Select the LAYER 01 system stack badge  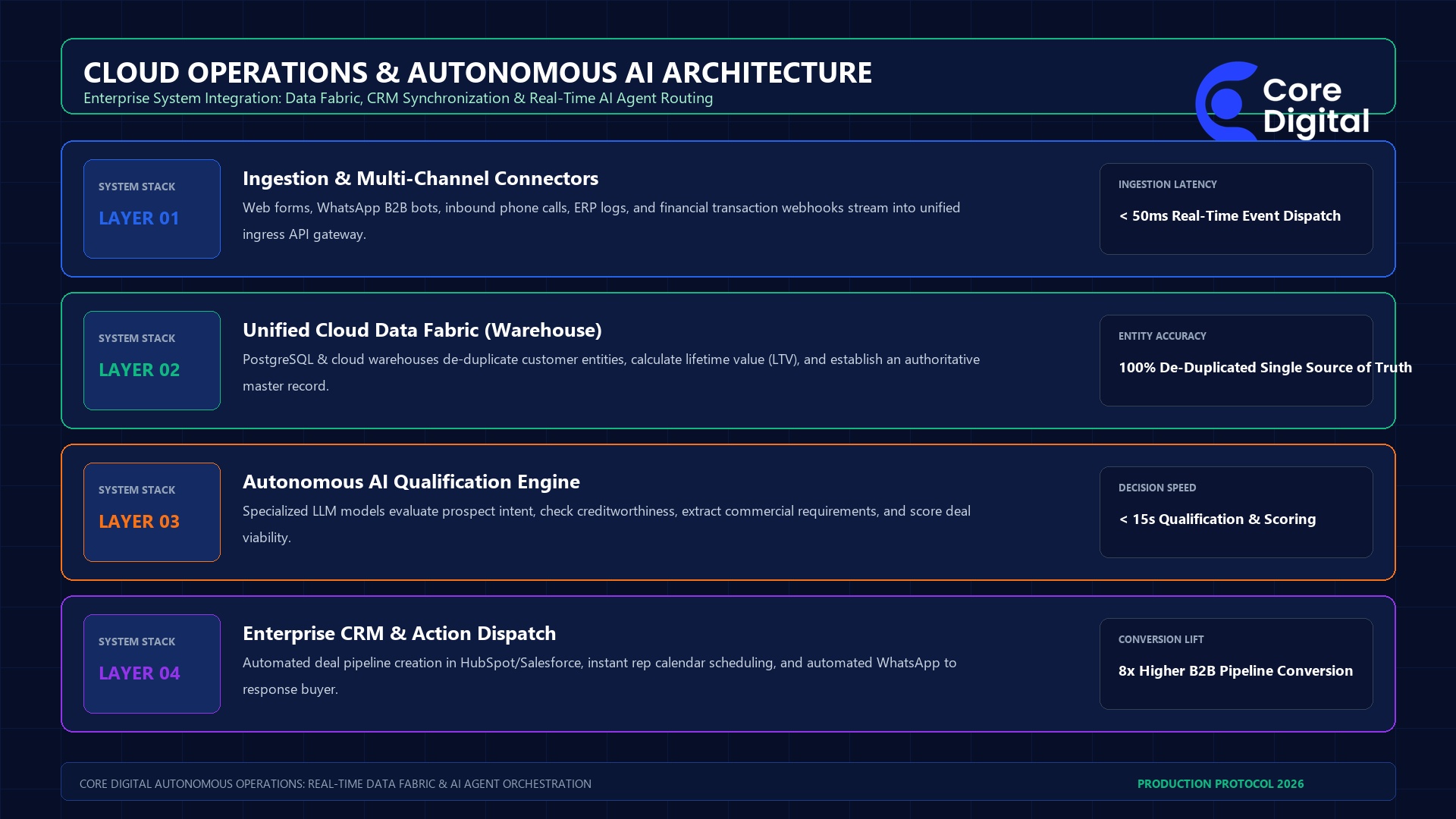coord(152,209)
